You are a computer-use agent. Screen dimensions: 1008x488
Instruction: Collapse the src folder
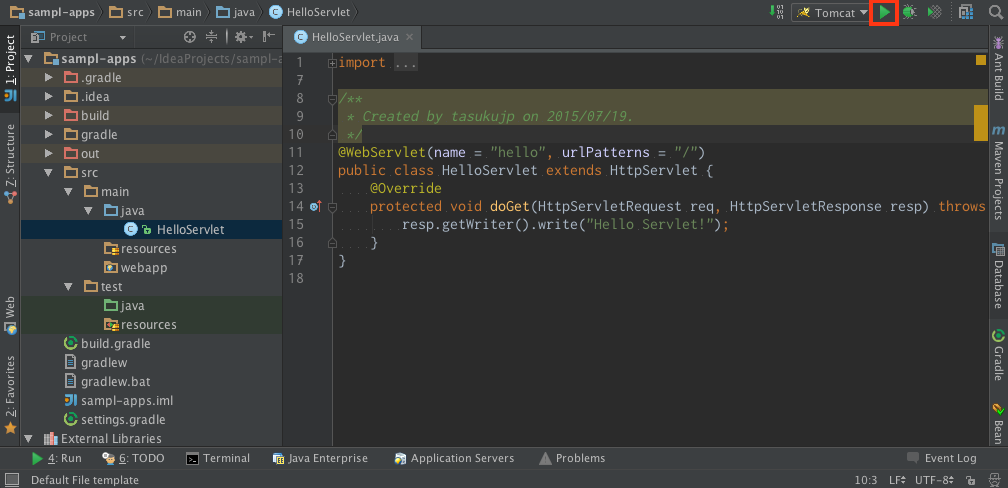[x=48, y=173]
